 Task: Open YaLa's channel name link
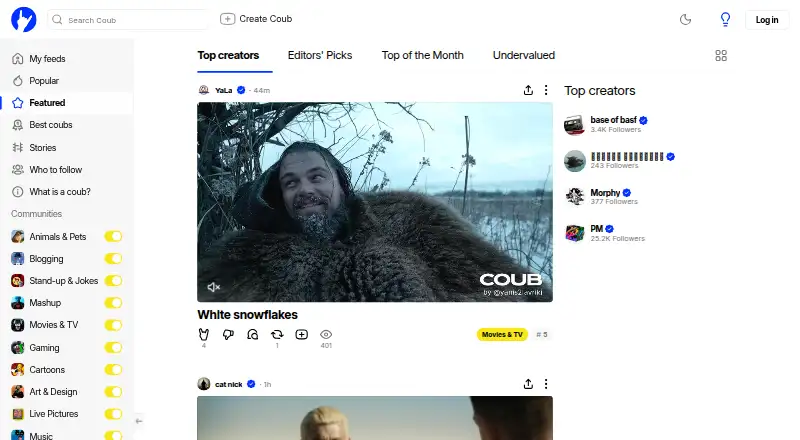223,90
